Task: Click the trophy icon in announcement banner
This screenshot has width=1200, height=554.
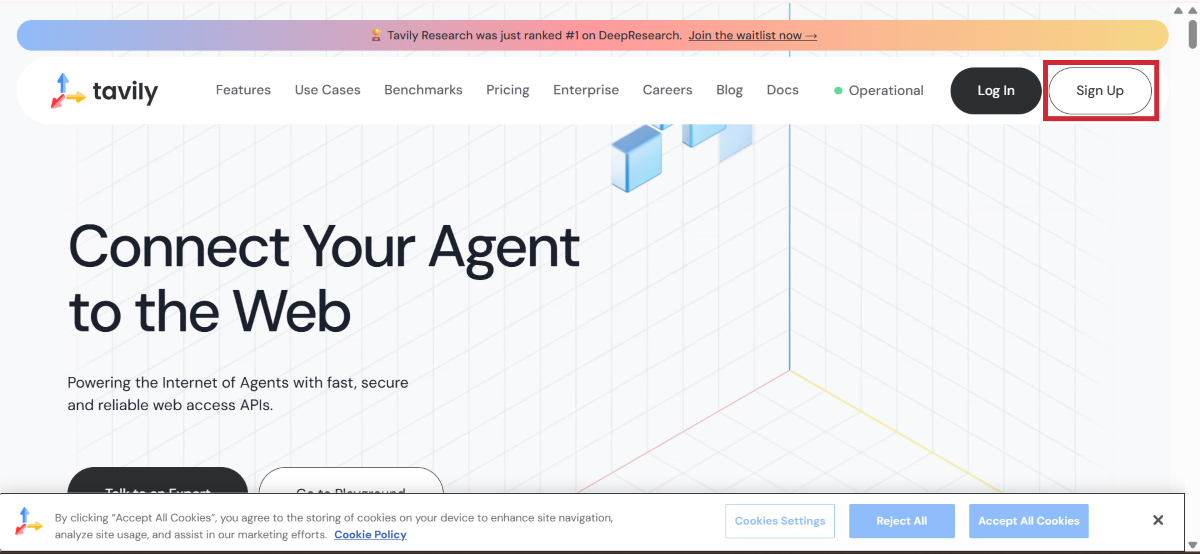Action: tap(376, 35)
